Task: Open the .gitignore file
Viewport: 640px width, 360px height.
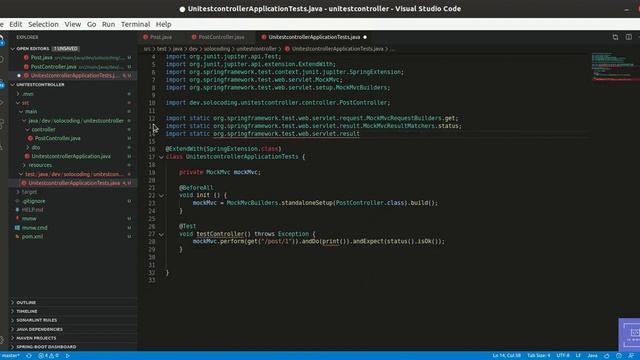Action: coord(33,201)
